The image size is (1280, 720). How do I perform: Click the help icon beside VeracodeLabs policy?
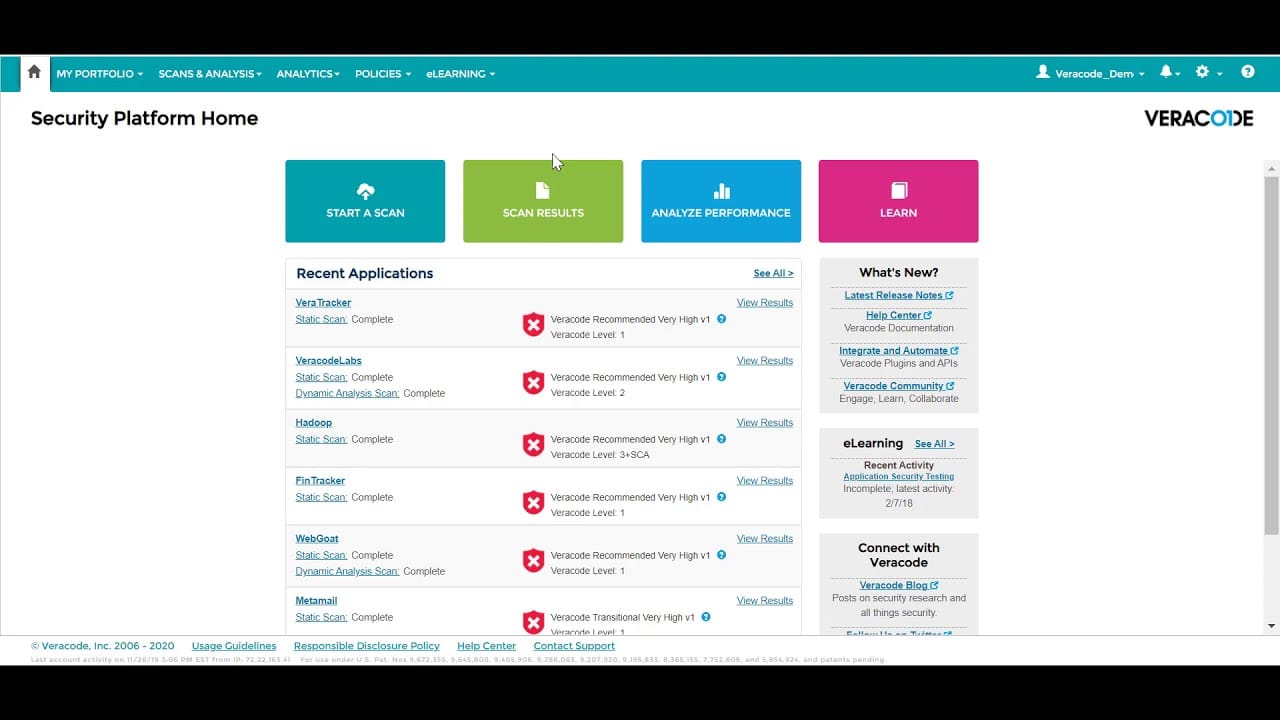pos(721,377)
